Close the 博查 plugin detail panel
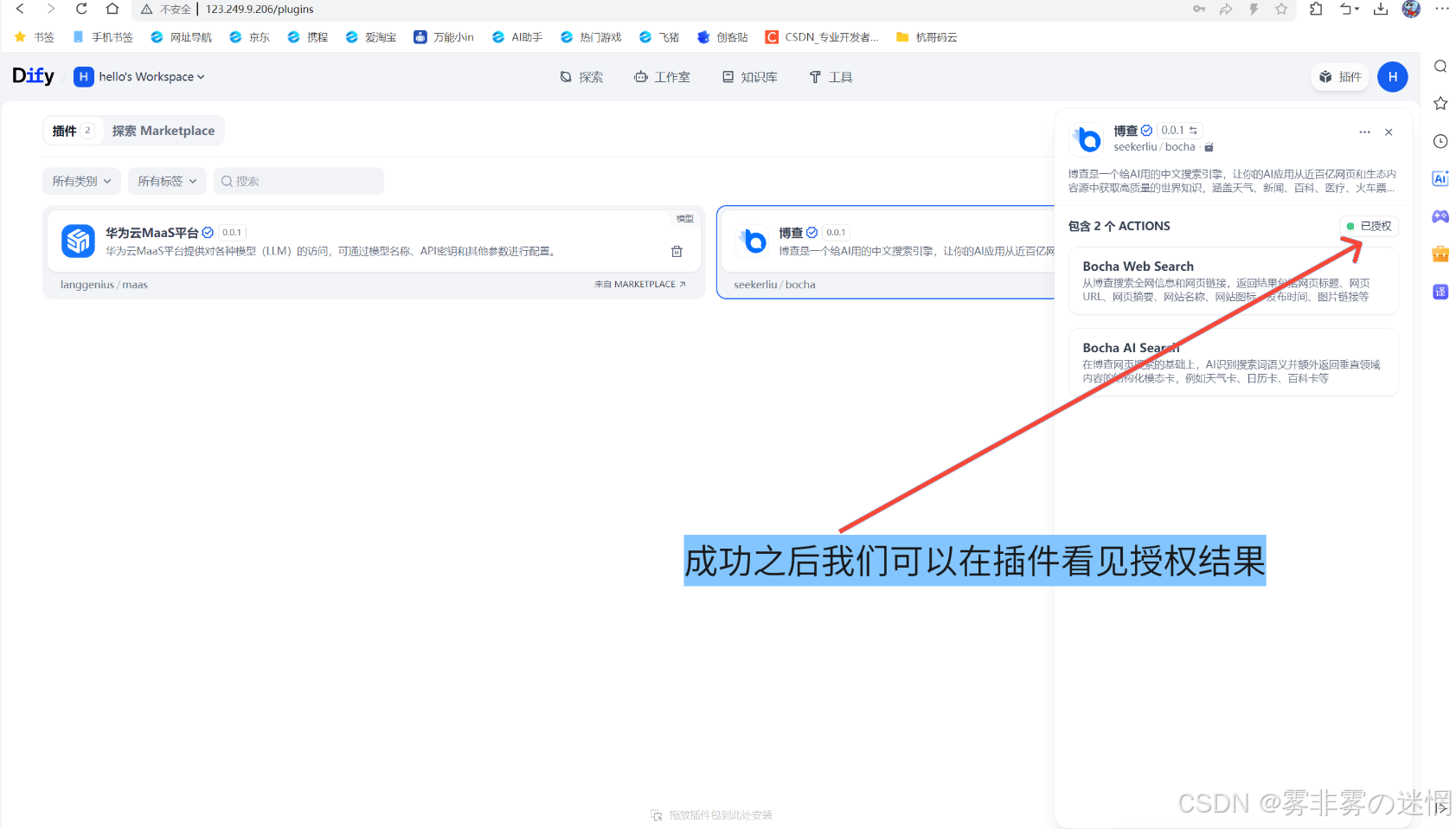This screenshot has width=1456, height=829. (1389, 132)
